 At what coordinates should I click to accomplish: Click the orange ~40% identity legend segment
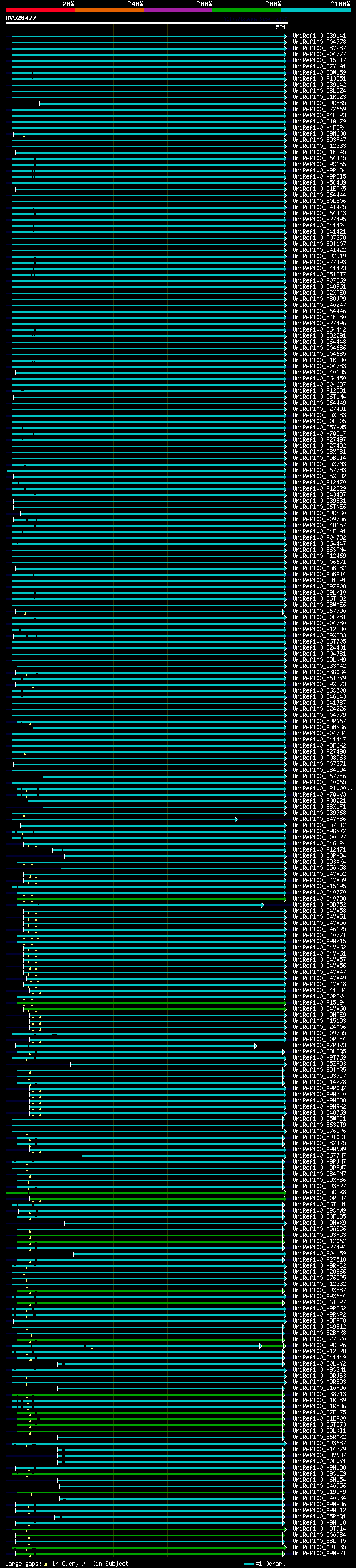[109, 10]
